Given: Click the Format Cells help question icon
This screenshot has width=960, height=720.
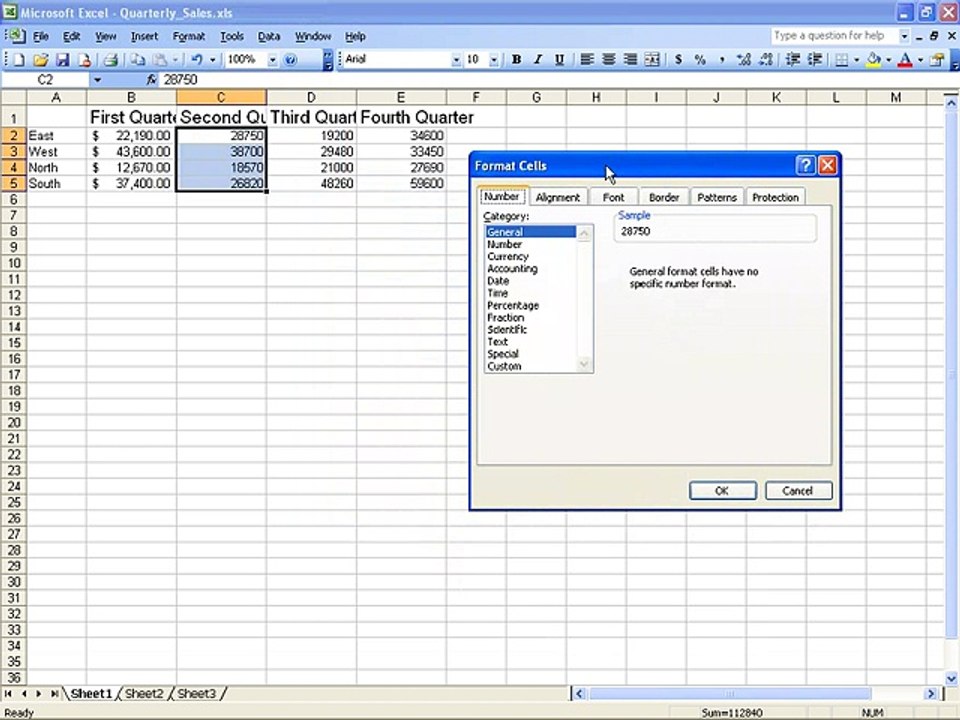Looking at the screenshot, I should tap(806, 165).
